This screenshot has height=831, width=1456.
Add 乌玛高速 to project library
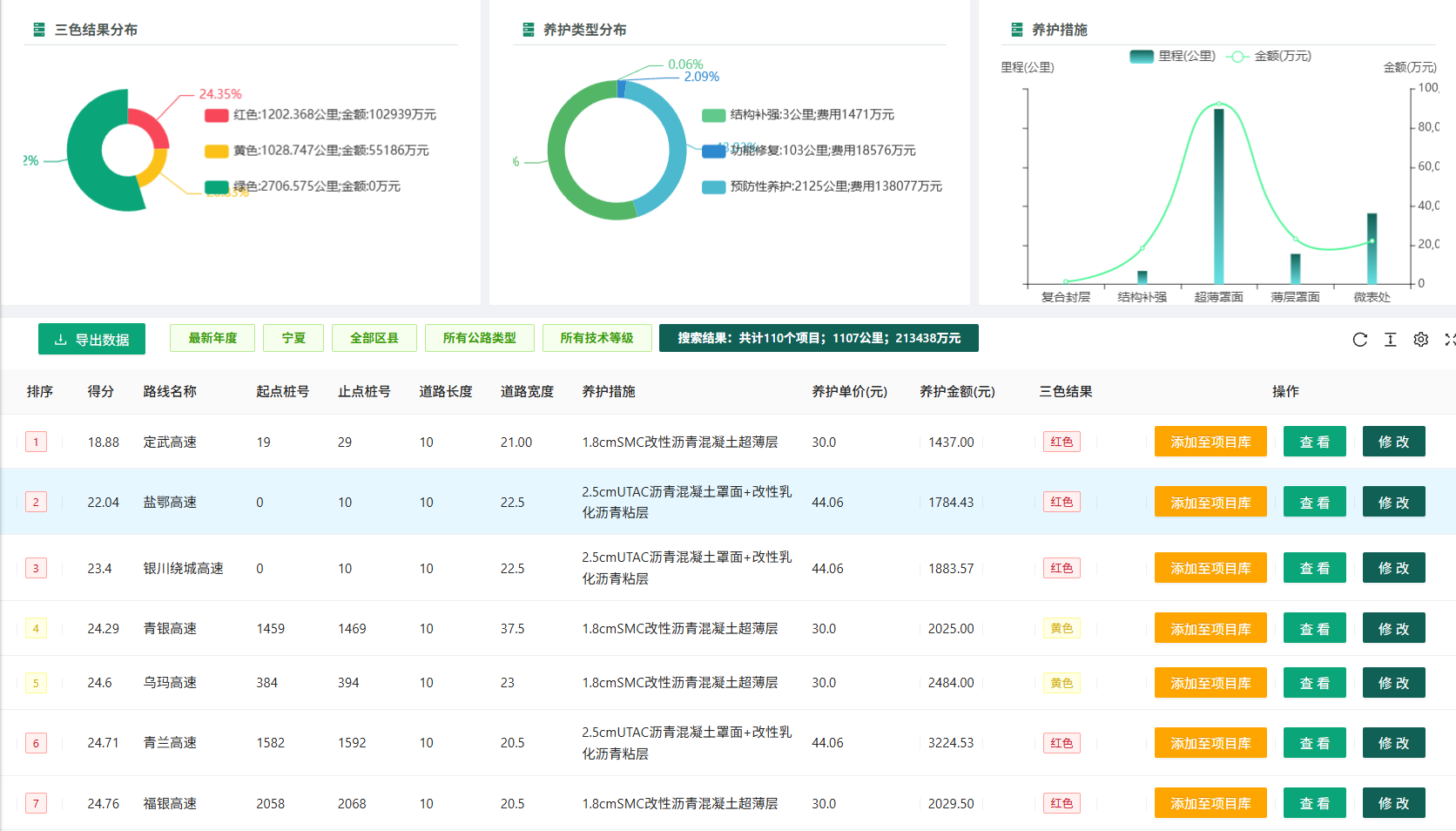(x=1210, y=683)
